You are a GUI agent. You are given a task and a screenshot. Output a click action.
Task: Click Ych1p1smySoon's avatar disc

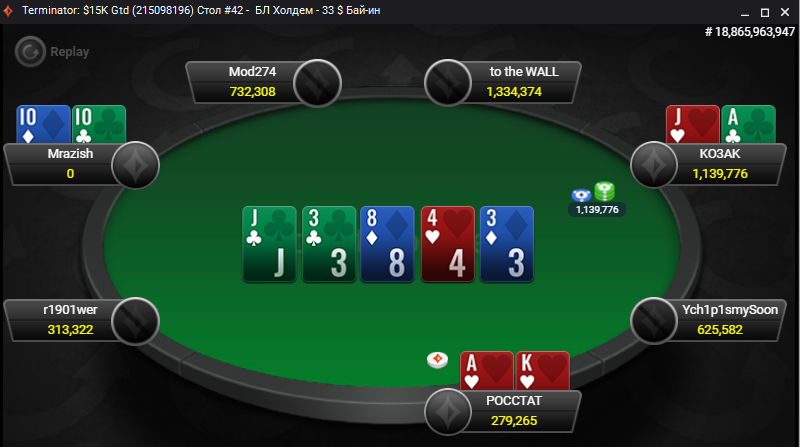point(654,321)
